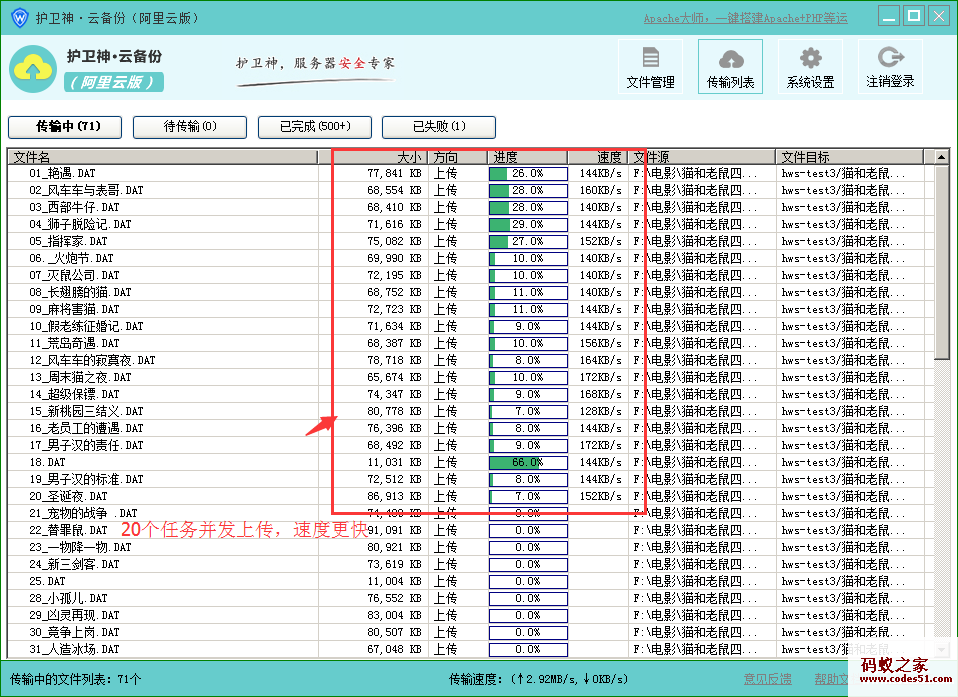The width and height of the screenshot is (958, 697).
Task: Click the shield app icon in title bar
Action: pos(18,17)
